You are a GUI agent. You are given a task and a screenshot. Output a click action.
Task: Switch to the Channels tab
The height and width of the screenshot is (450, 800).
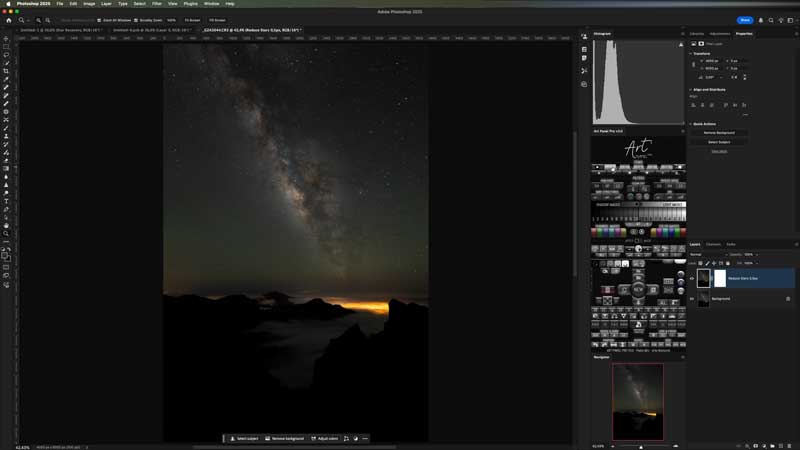(x=713, y=244)
